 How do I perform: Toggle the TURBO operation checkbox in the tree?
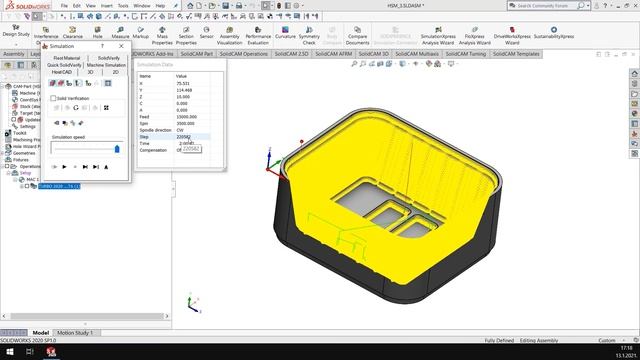(27, 186)
